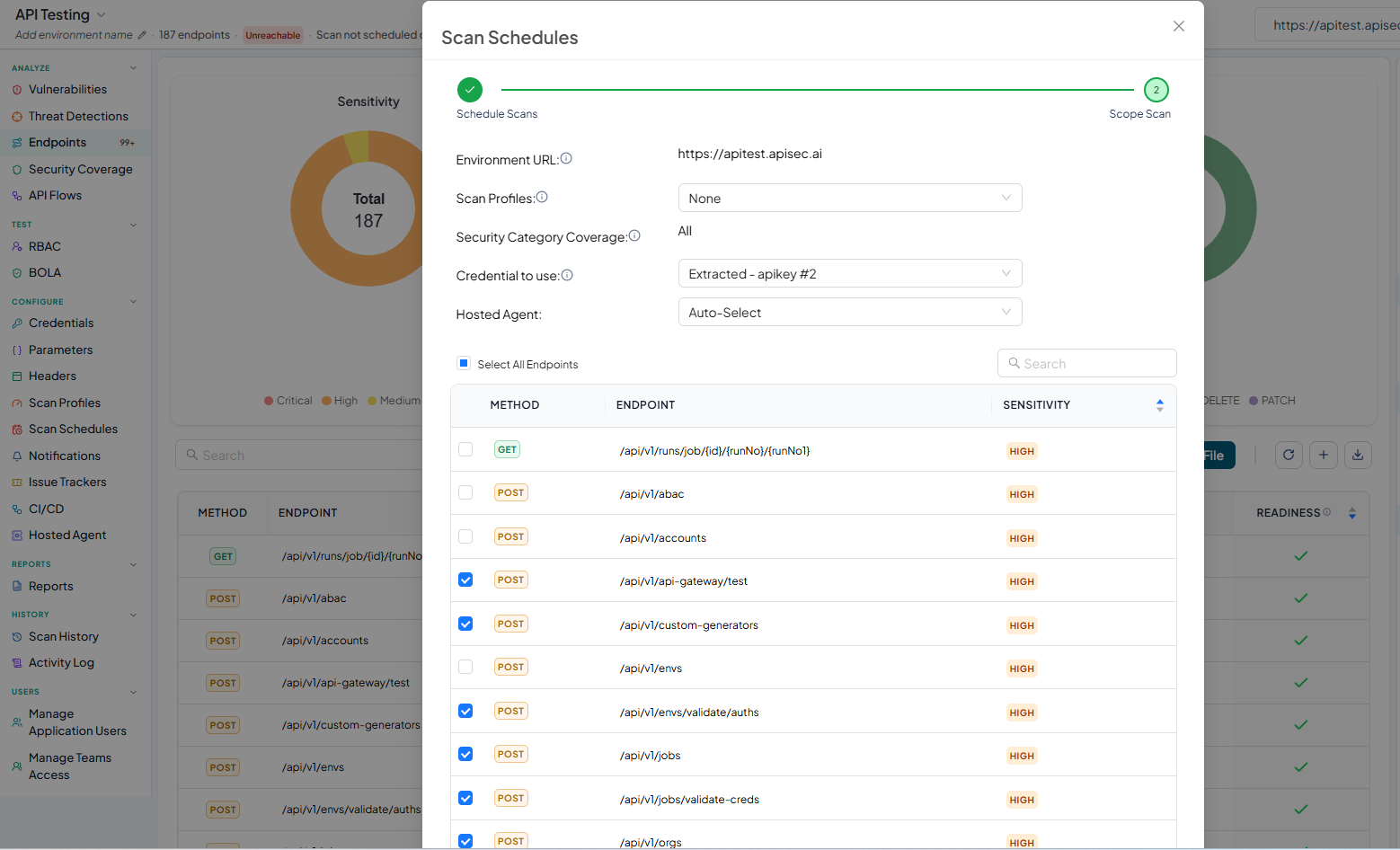Screen dimensions: 1400x850
Task: Click the Vulnerabilities sidebar icon
Action: (x=17, y=90)
